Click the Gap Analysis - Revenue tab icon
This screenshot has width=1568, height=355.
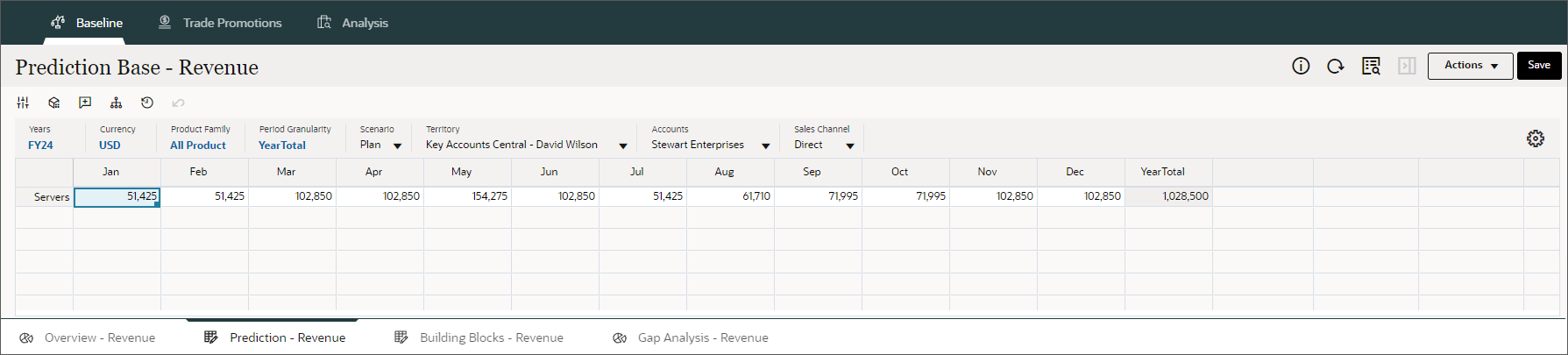pyautogui.click(x=620, y=337)
